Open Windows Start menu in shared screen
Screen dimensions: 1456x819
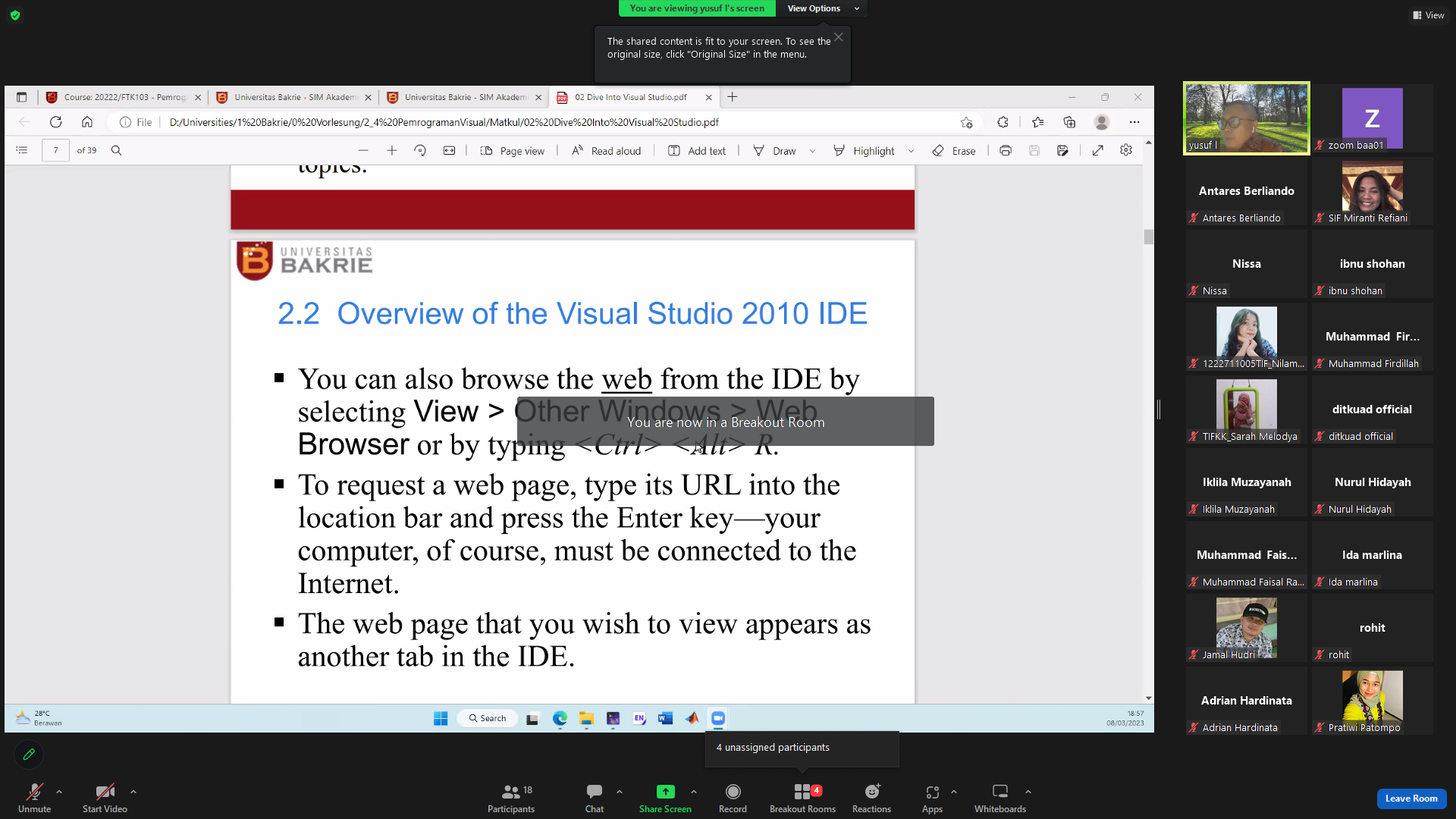pyautogui.click(x=441, y=718)
